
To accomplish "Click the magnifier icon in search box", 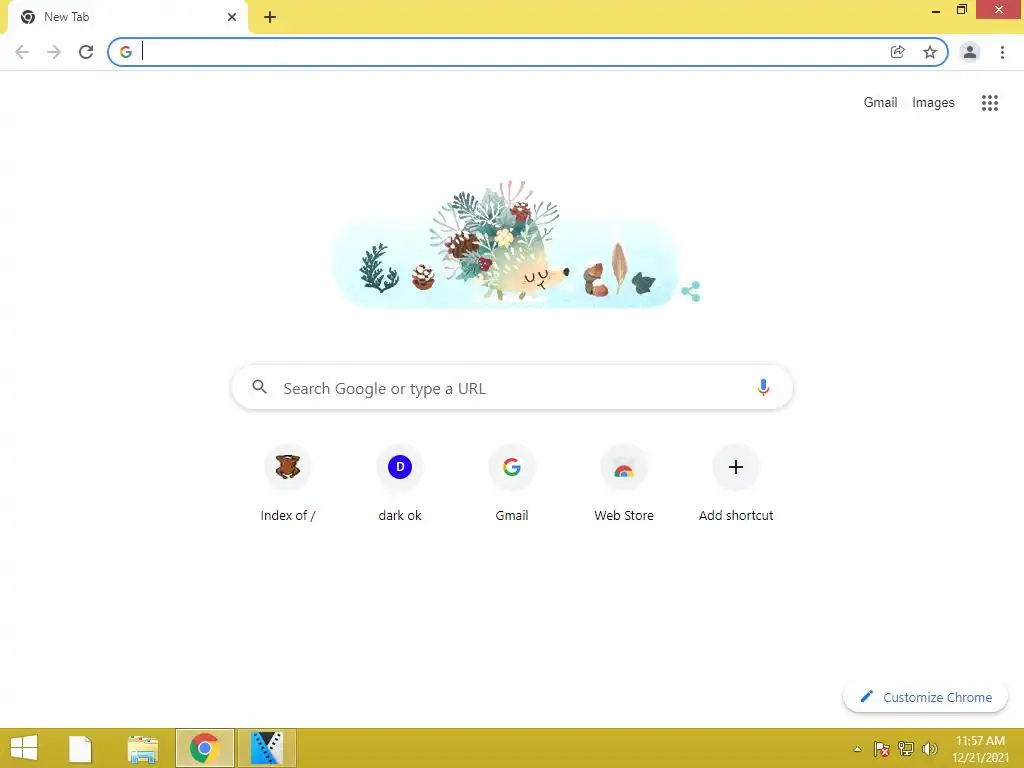I will coord(259,387).
